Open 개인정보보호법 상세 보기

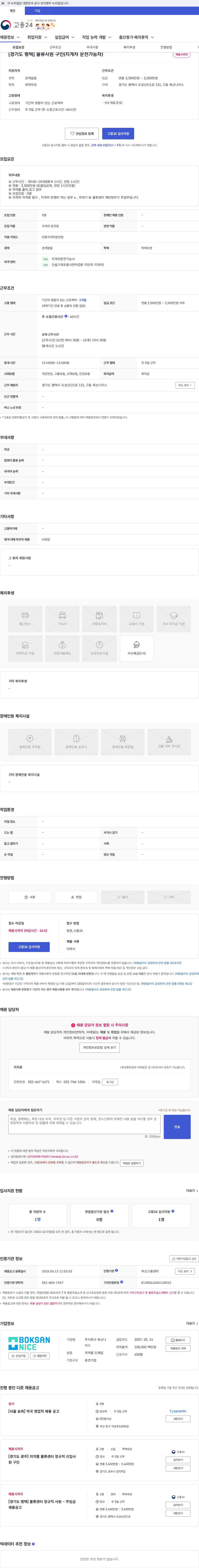coord(99,1047)
